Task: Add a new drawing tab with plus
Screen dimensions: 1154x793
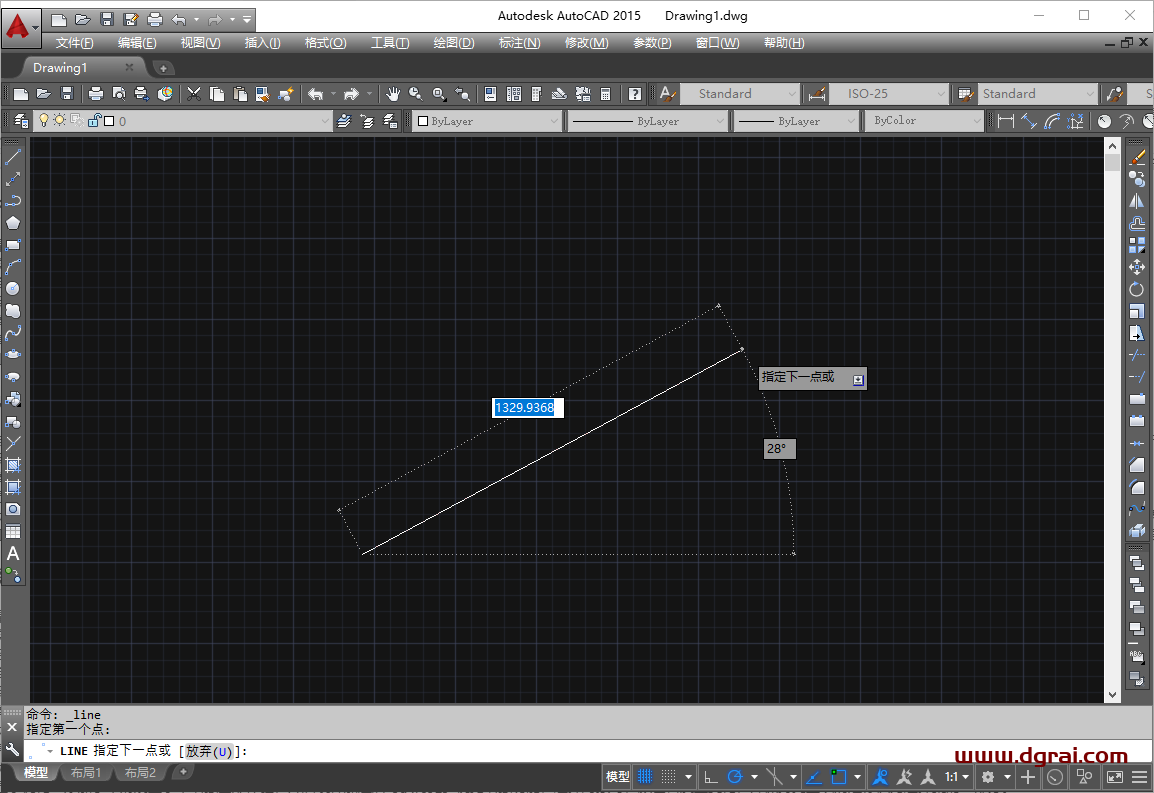Action: pyautogui.click(x=163, y=68)
